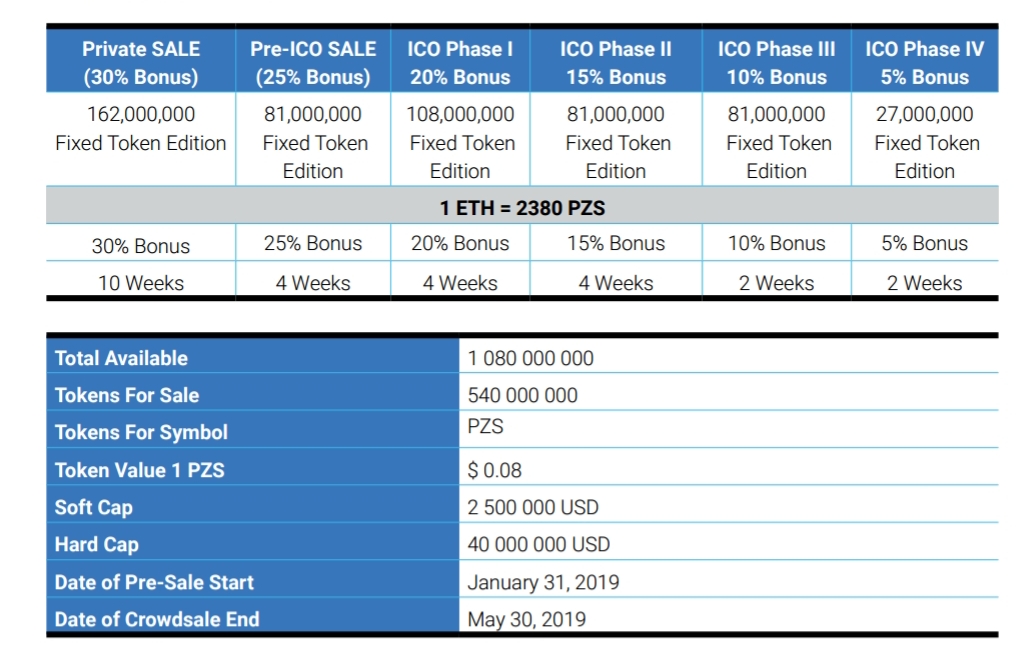Click the 27,000,000 Fixed Token cell

[x=925, y=142]
